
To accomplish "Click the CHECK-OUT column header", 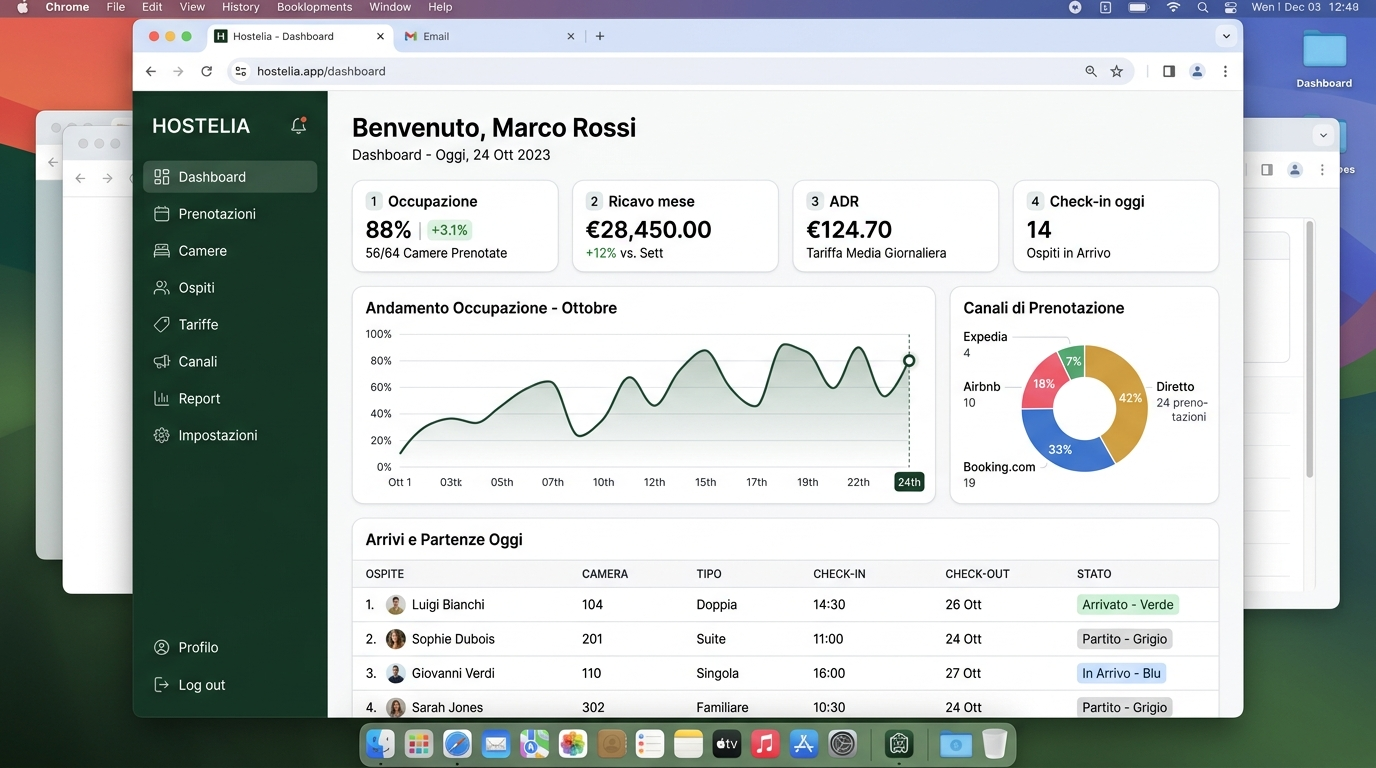I will click(x=977, y=574).
